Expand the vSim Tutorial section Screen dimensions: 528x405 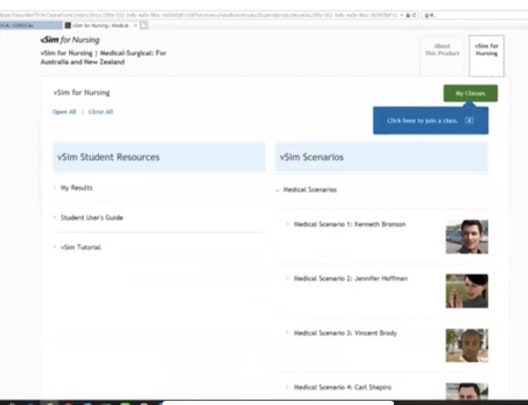click(x=80, y=247)
